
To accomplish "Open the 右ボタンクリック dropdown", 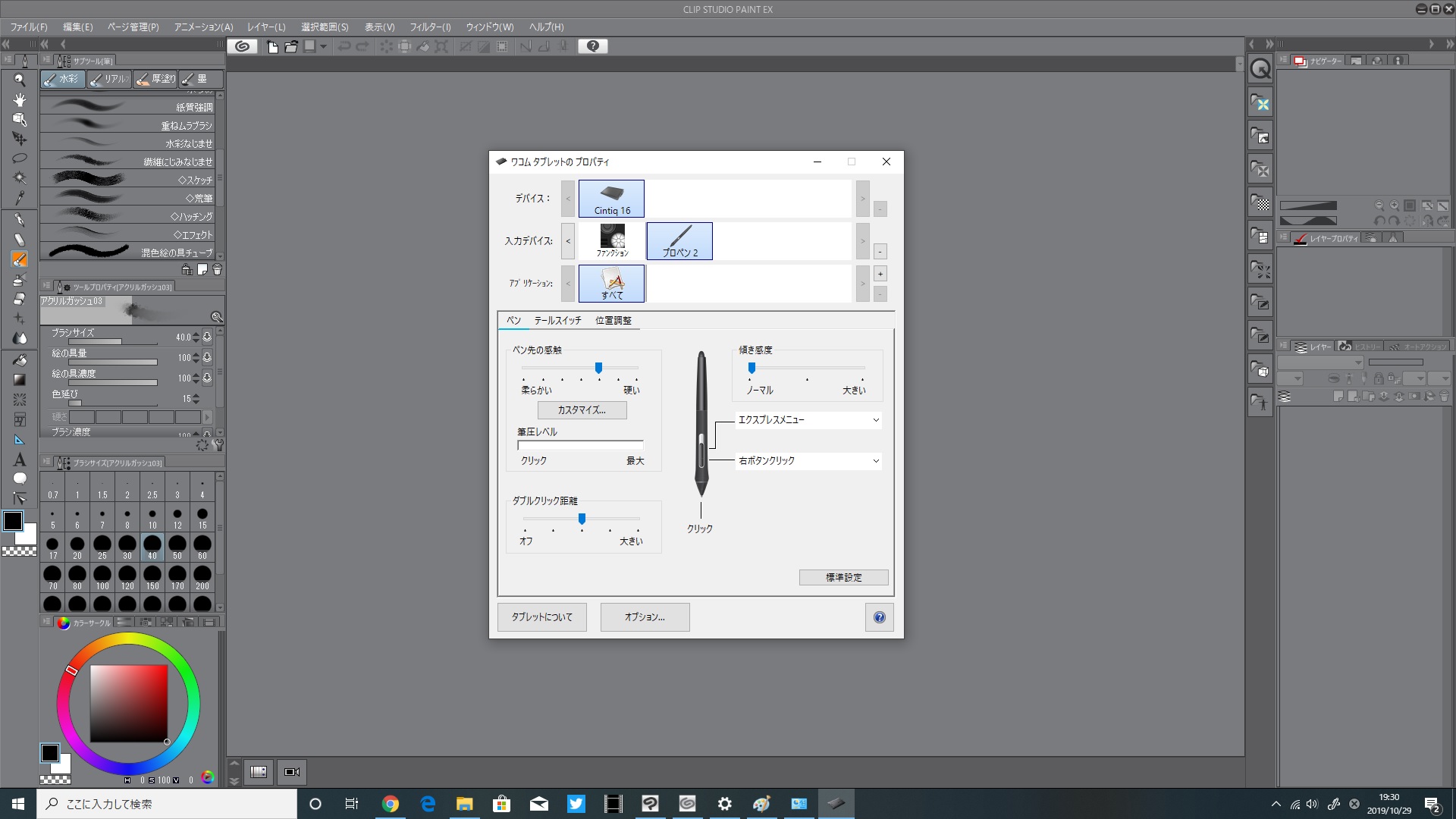I will 876,461.
